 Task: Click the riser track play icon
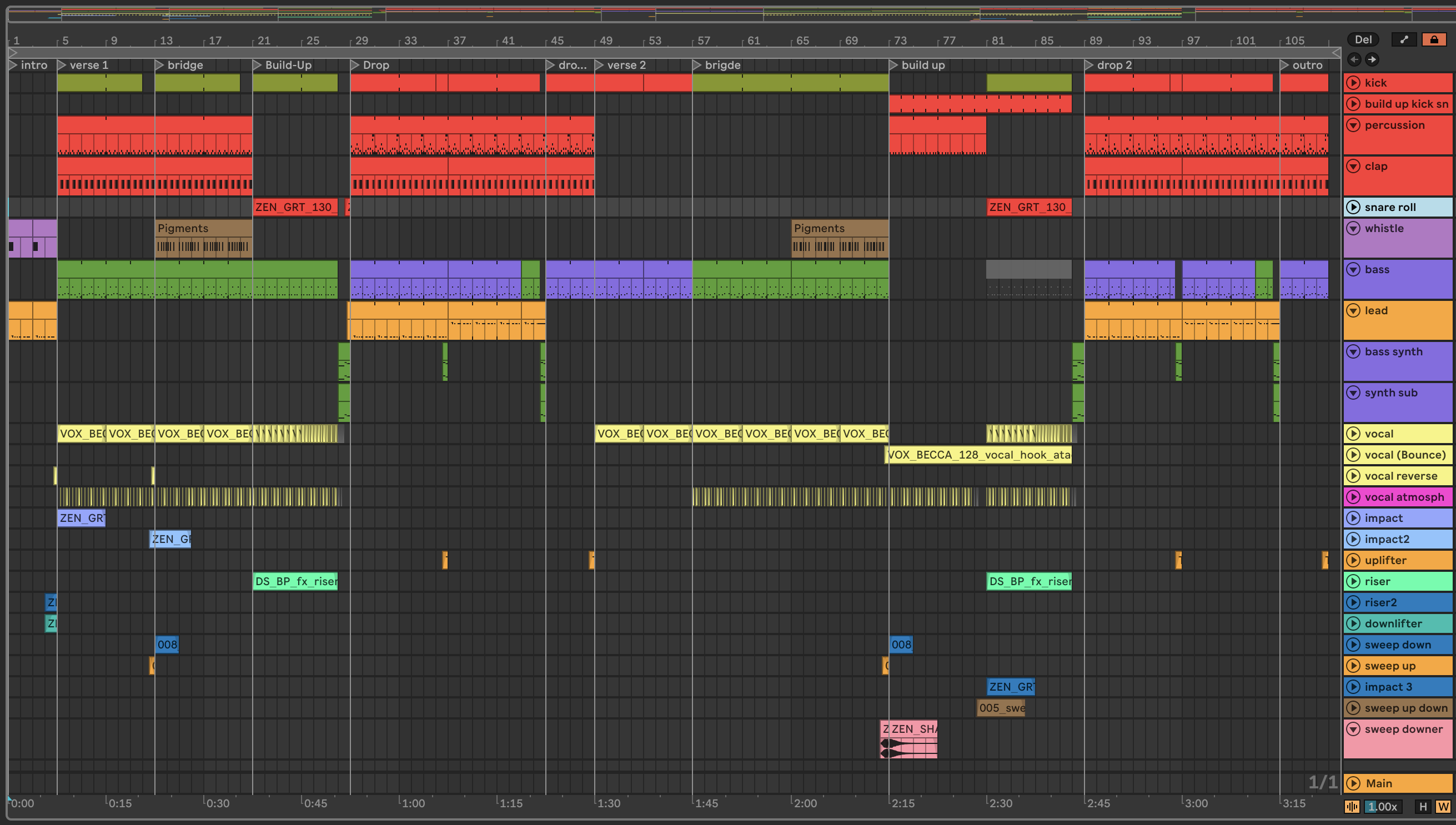(1353, 581)
